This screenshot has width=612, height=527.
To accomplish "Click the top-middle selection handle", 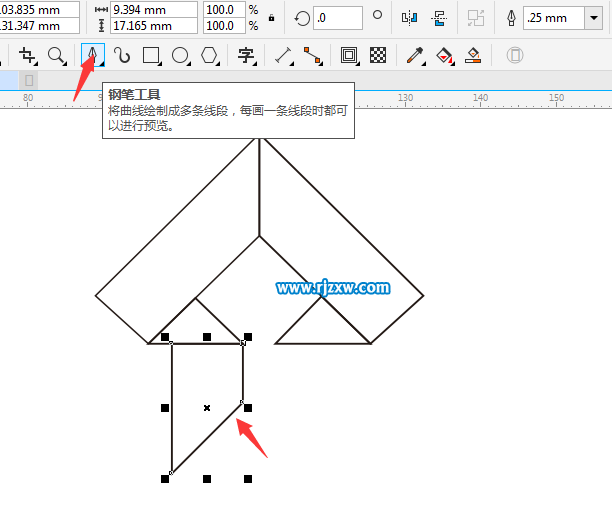I will pos(207,337).
